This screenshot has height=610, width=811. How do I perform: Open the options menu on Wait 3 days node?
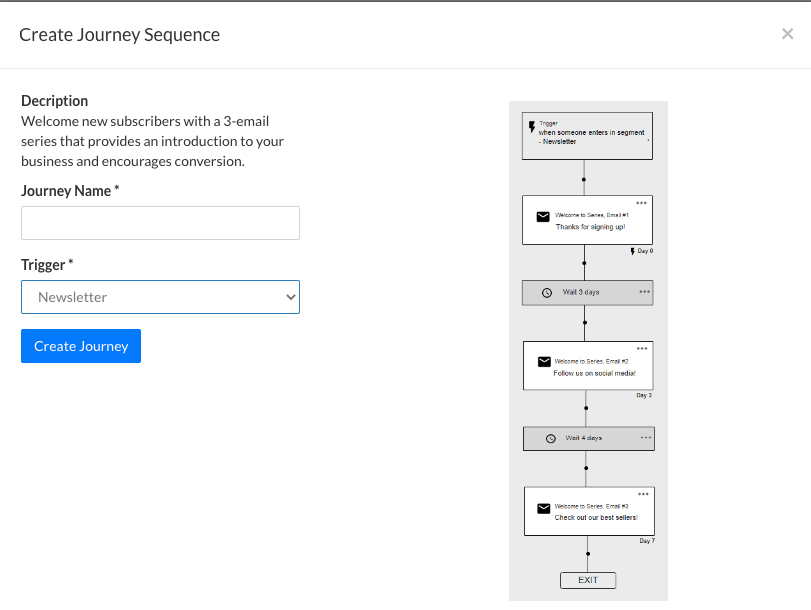(644, 290)
